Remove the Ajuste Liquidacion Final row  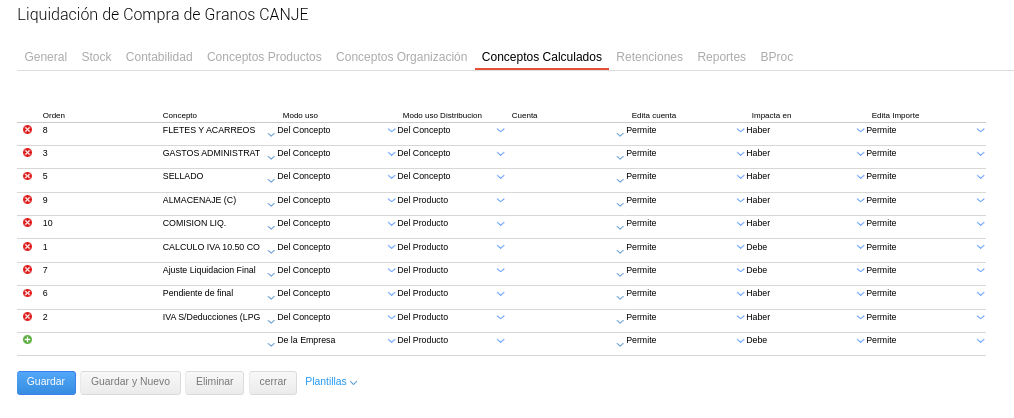[x=27, y=270]
